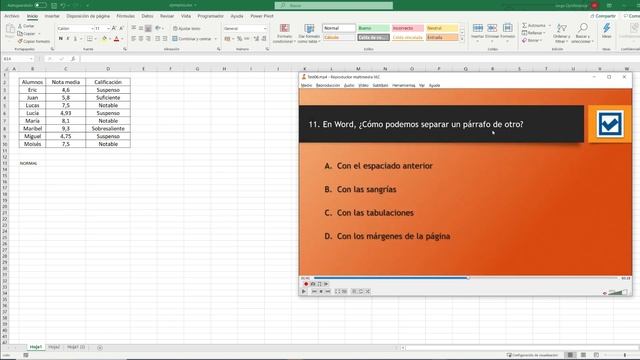The height and width of the screenshot is (360, 640).
Task: Click the Copiar formato paintbrush
Action: coord(20,41)
